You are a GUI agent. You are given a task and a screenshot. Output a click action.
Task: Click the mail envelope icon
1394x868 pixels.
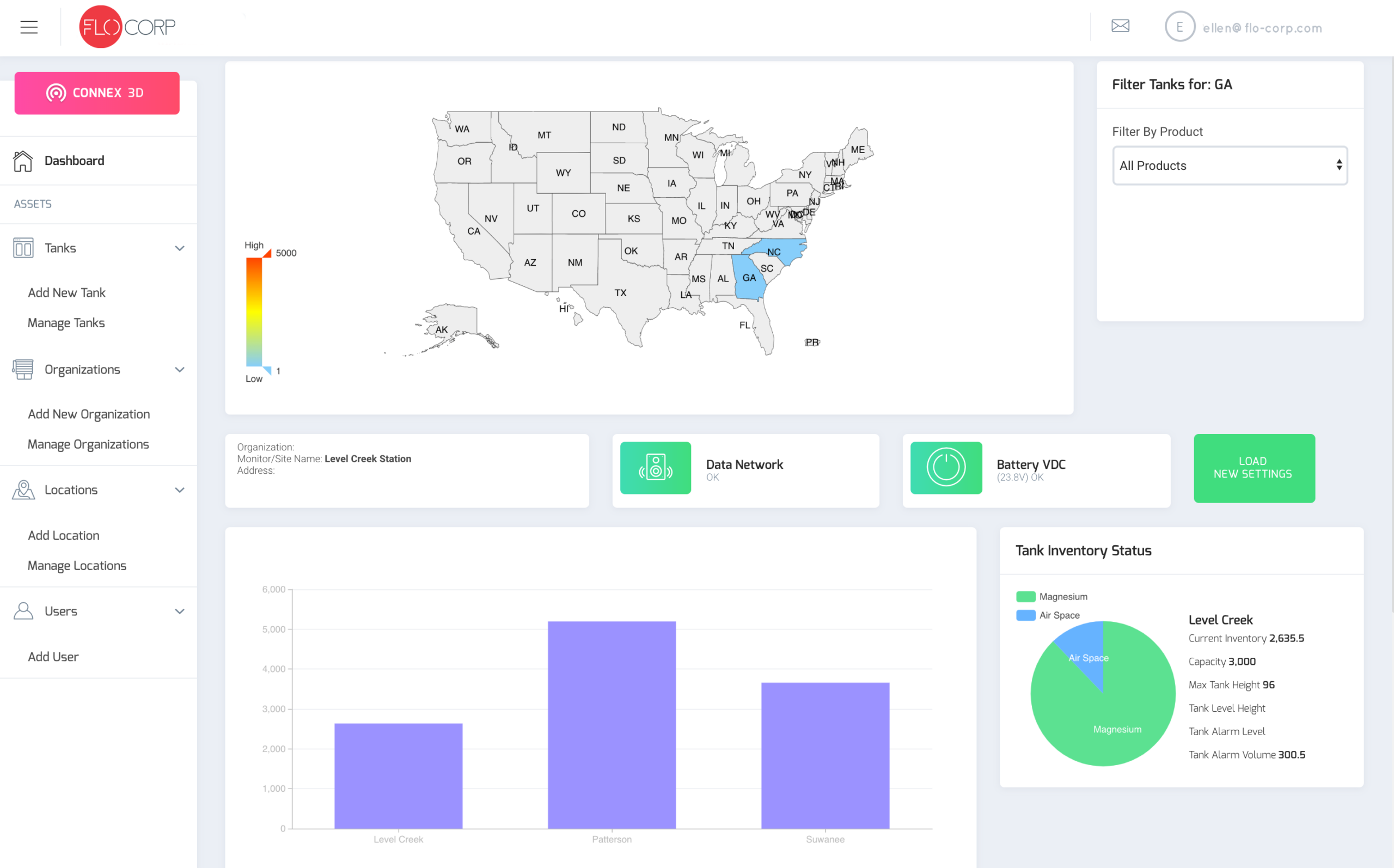(x=1120, y=26)
